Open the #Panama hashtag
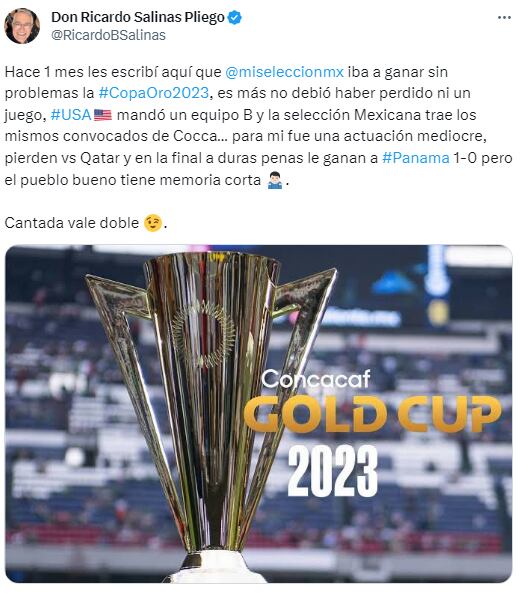Image resolution: width=520 pixels, height=597 pixels. (x=416, y=158)
